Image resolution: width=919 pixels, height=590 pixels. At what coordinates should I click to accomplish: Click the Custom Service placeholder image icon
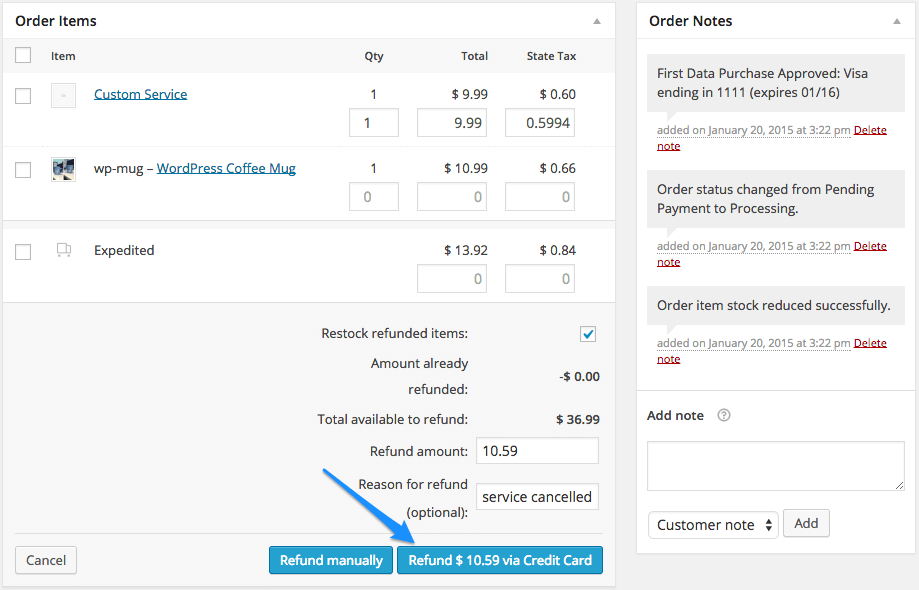click(64, 93)
